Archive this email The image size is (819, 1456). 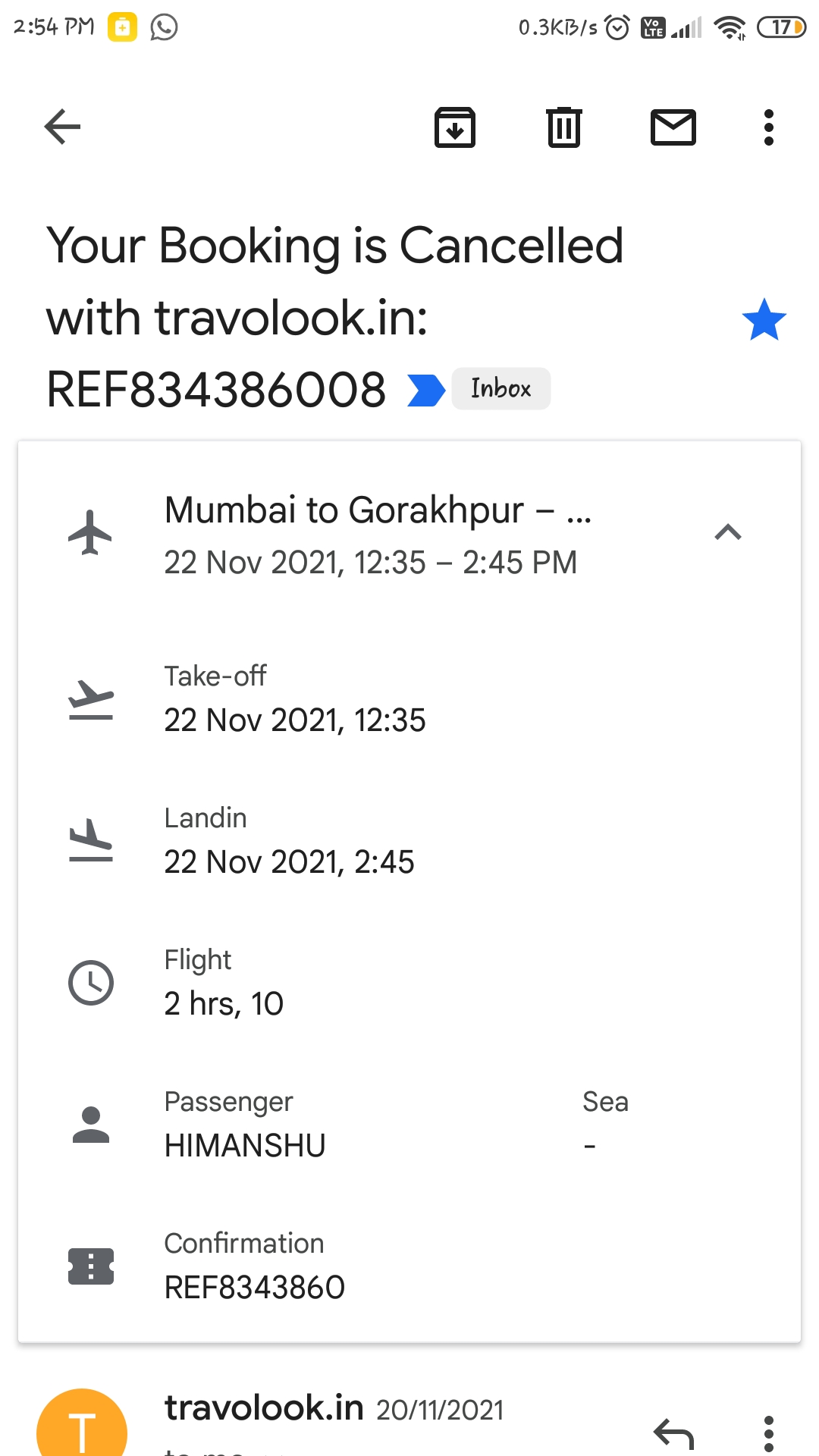[454, 127]
